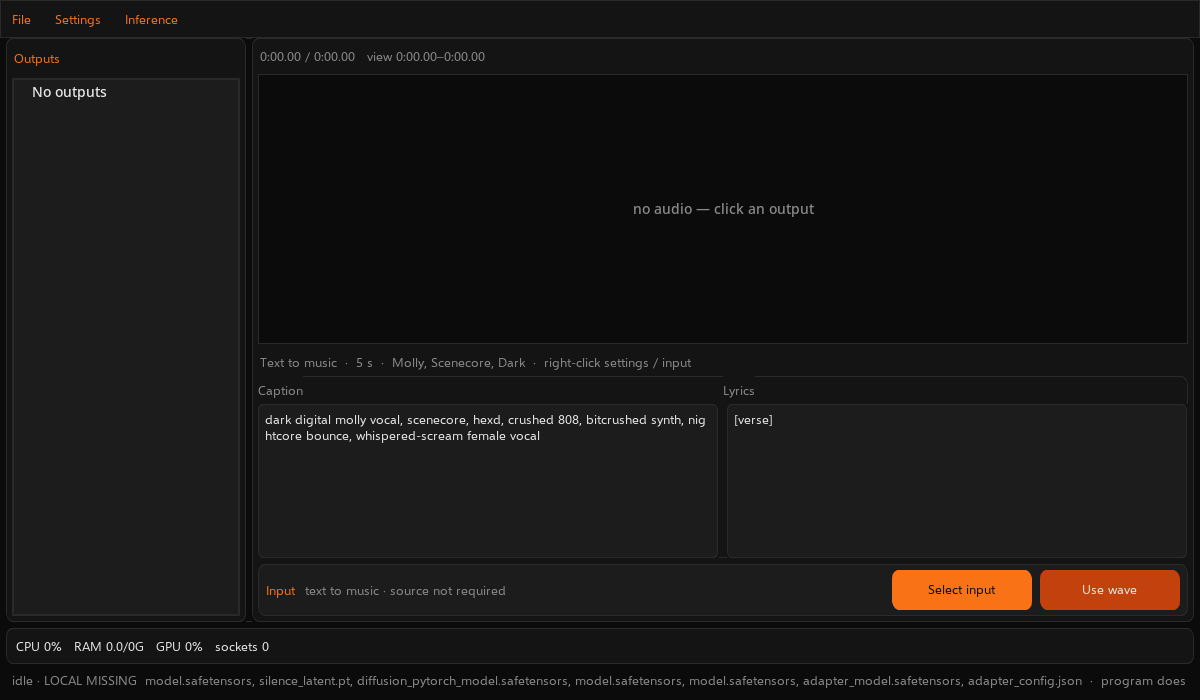Click the Lyrics field label
Viewport: 1200px width, 700px height.
tap(739, 391)
